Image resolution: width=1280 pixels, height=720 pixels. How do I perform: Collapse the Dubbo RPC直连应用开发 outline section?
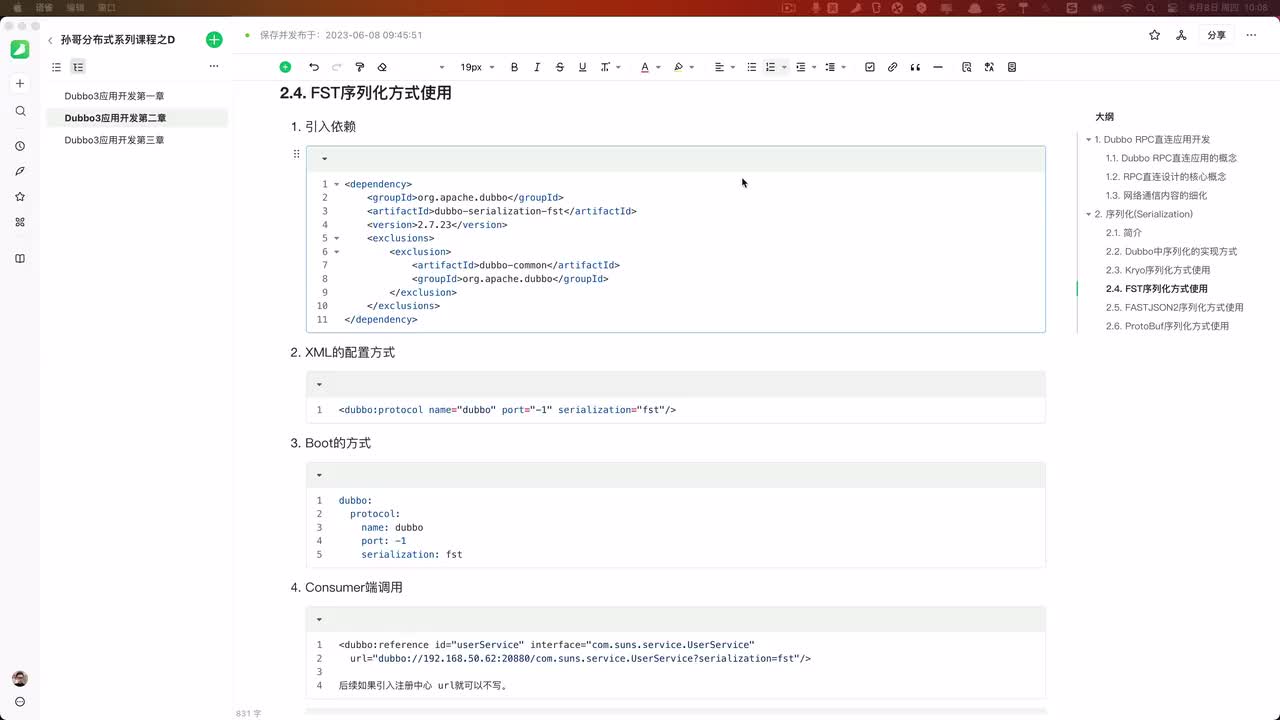(1089, 140)
